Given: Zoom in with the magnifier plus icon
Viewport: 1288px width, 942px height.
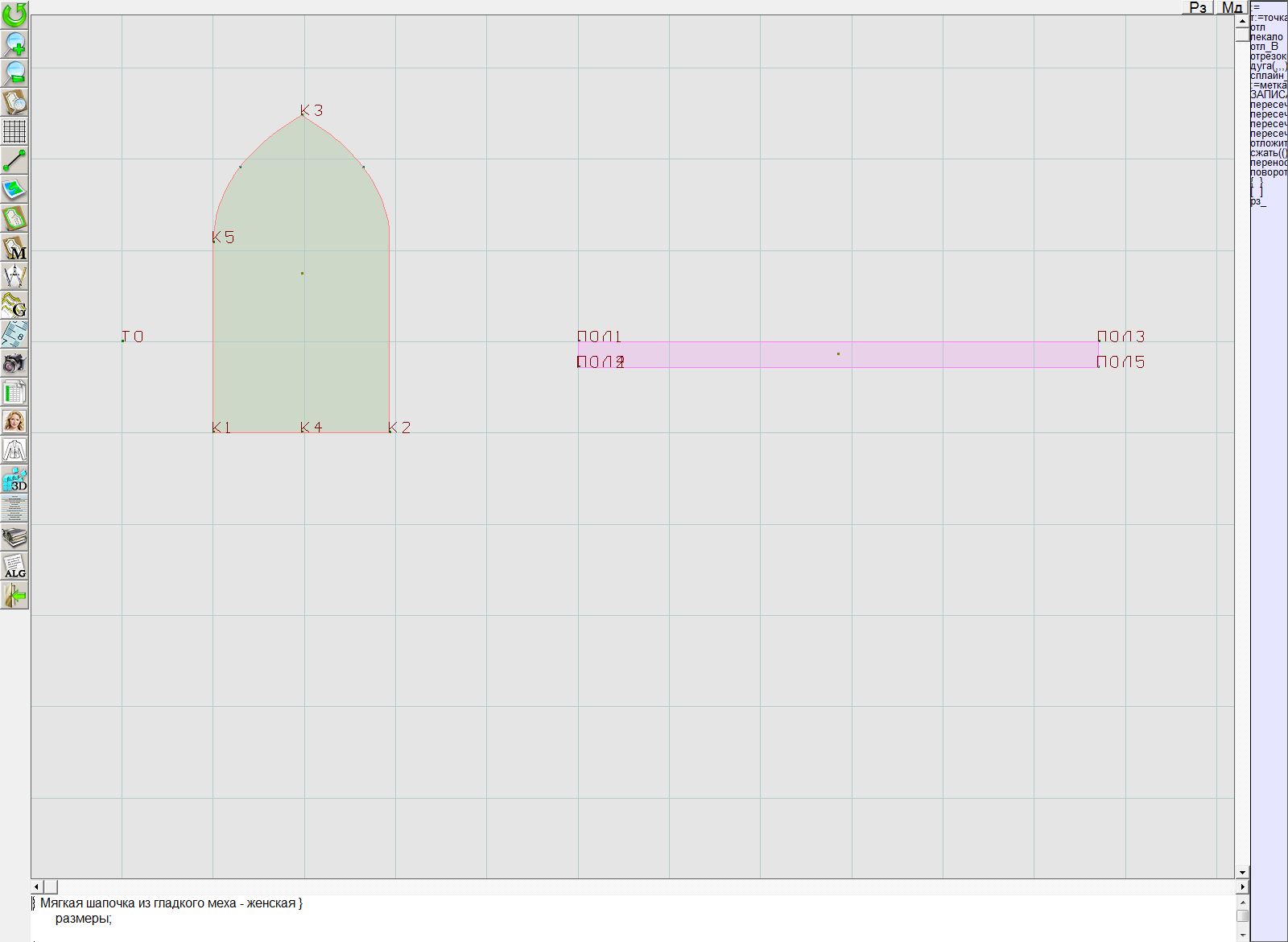Looking at the screenshot, I should (x=14, y=43).
